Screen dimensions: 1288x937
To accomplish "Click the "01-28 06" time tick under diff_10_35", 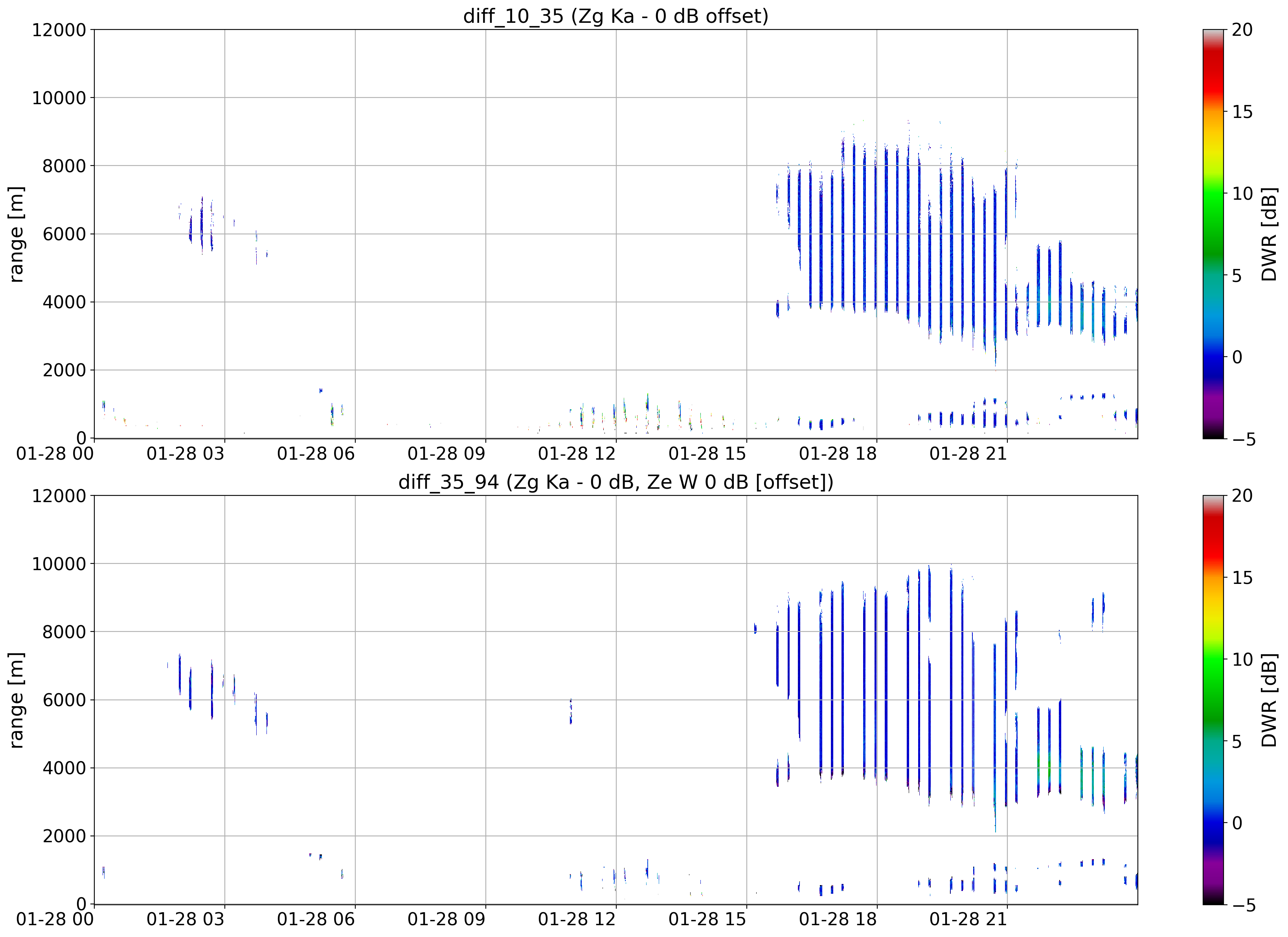I will point(316,453).
